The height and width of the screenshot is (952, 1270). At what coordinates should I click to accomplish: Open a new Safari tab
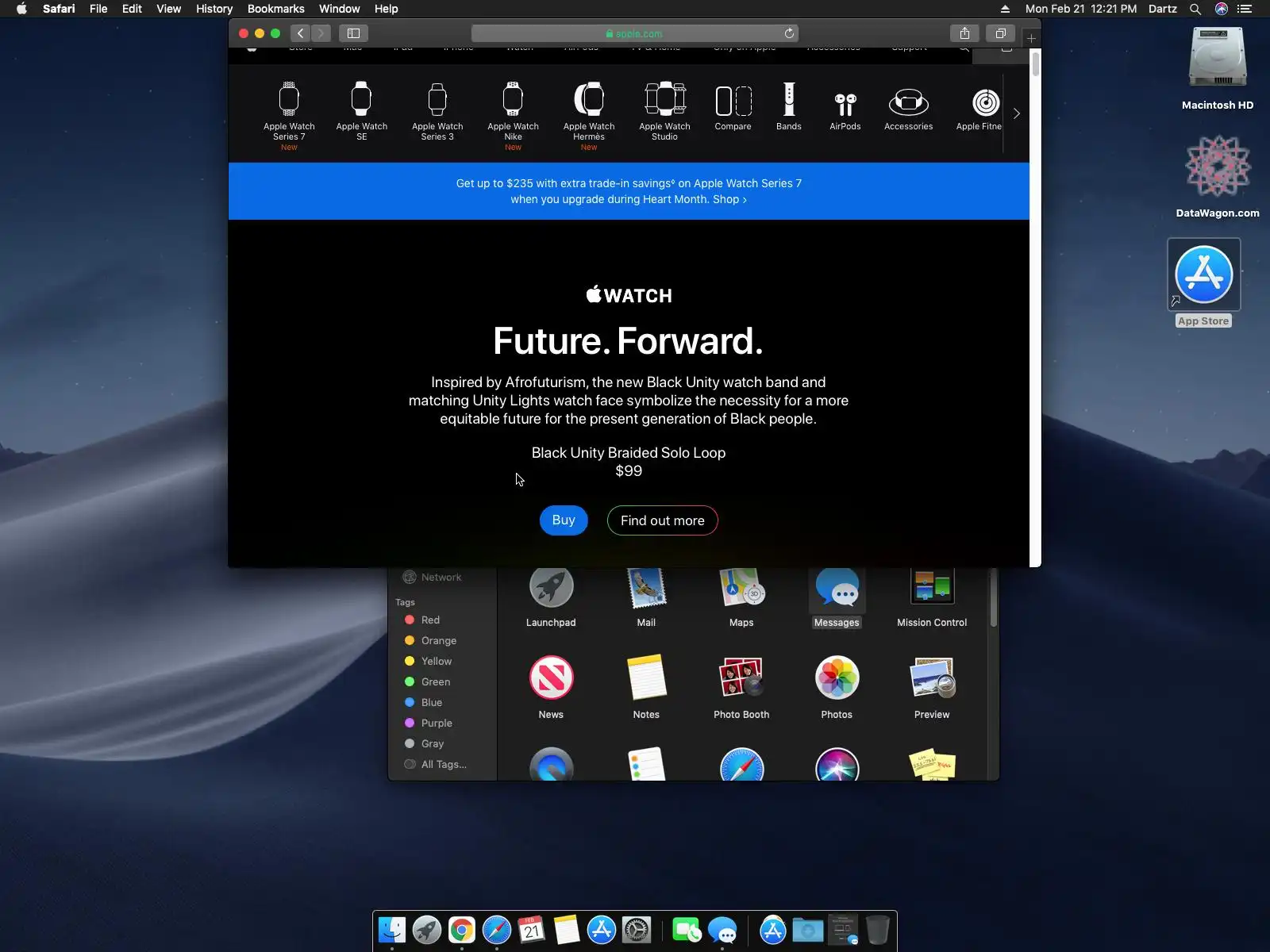1031,38
